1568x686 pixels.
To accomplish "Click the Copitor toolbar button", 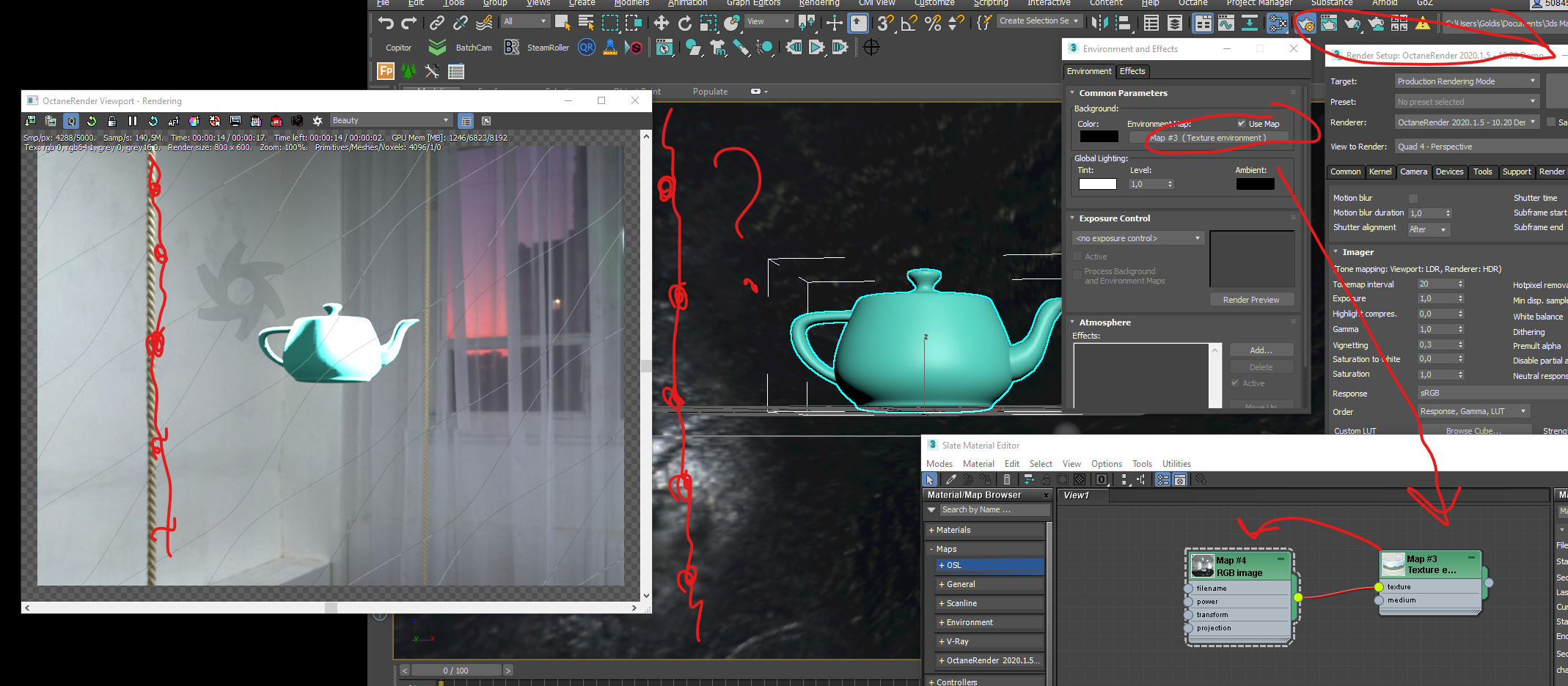I will pyautogui.click(x=399, y=48).
